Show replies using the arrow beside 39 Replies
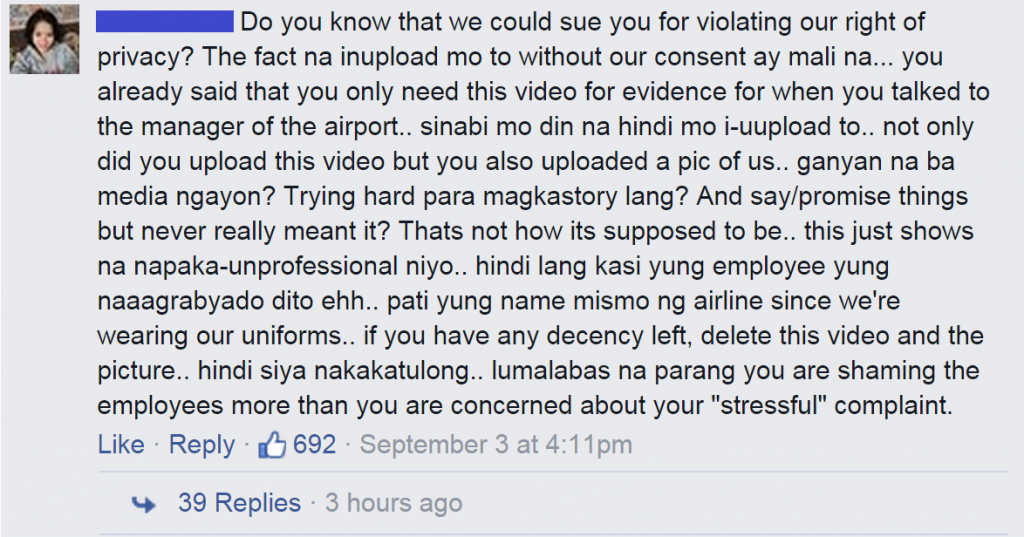 (x=144, y=504)
